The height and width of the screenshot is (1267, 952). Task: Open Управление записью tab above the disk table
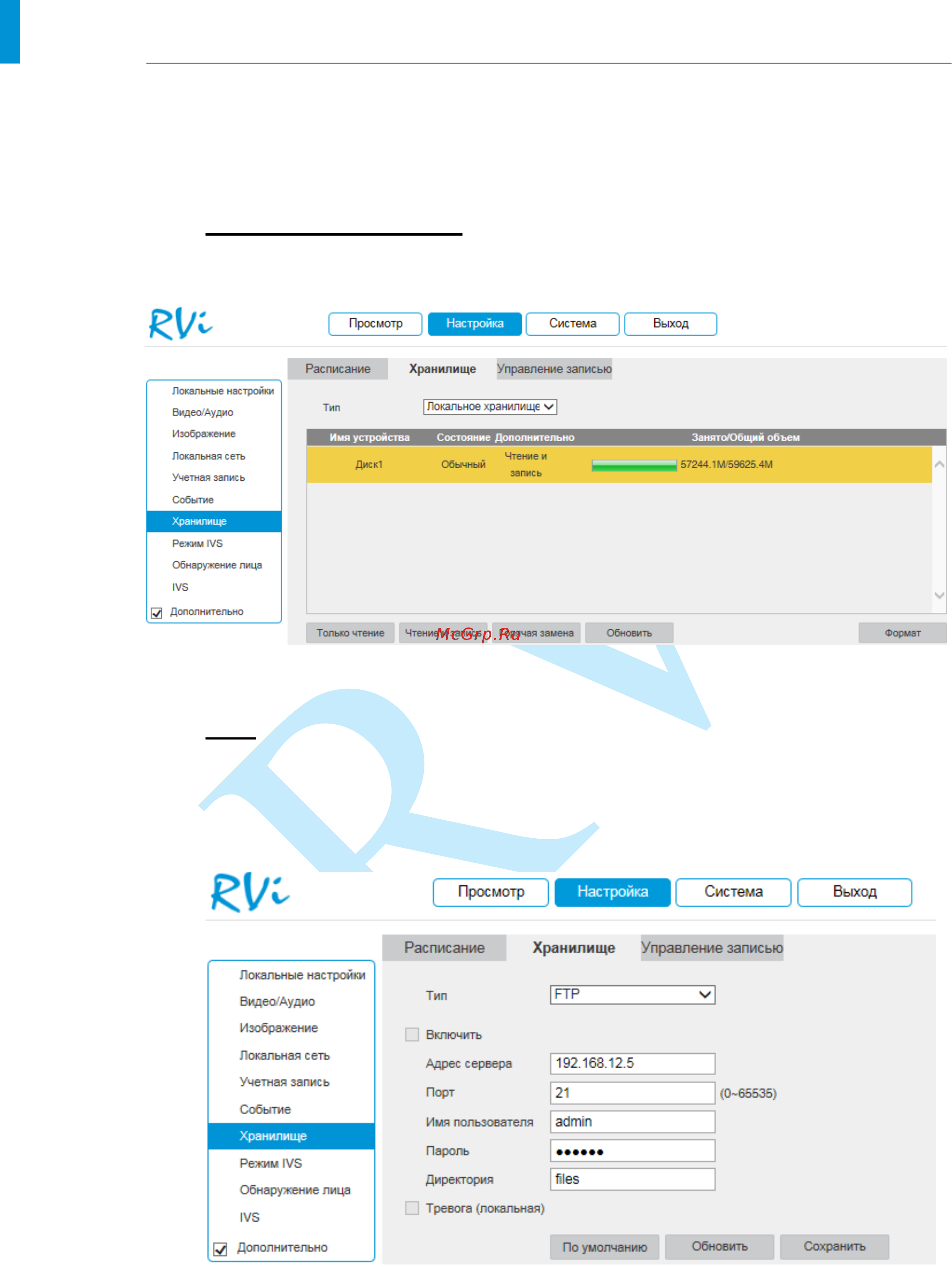point(554,369)
